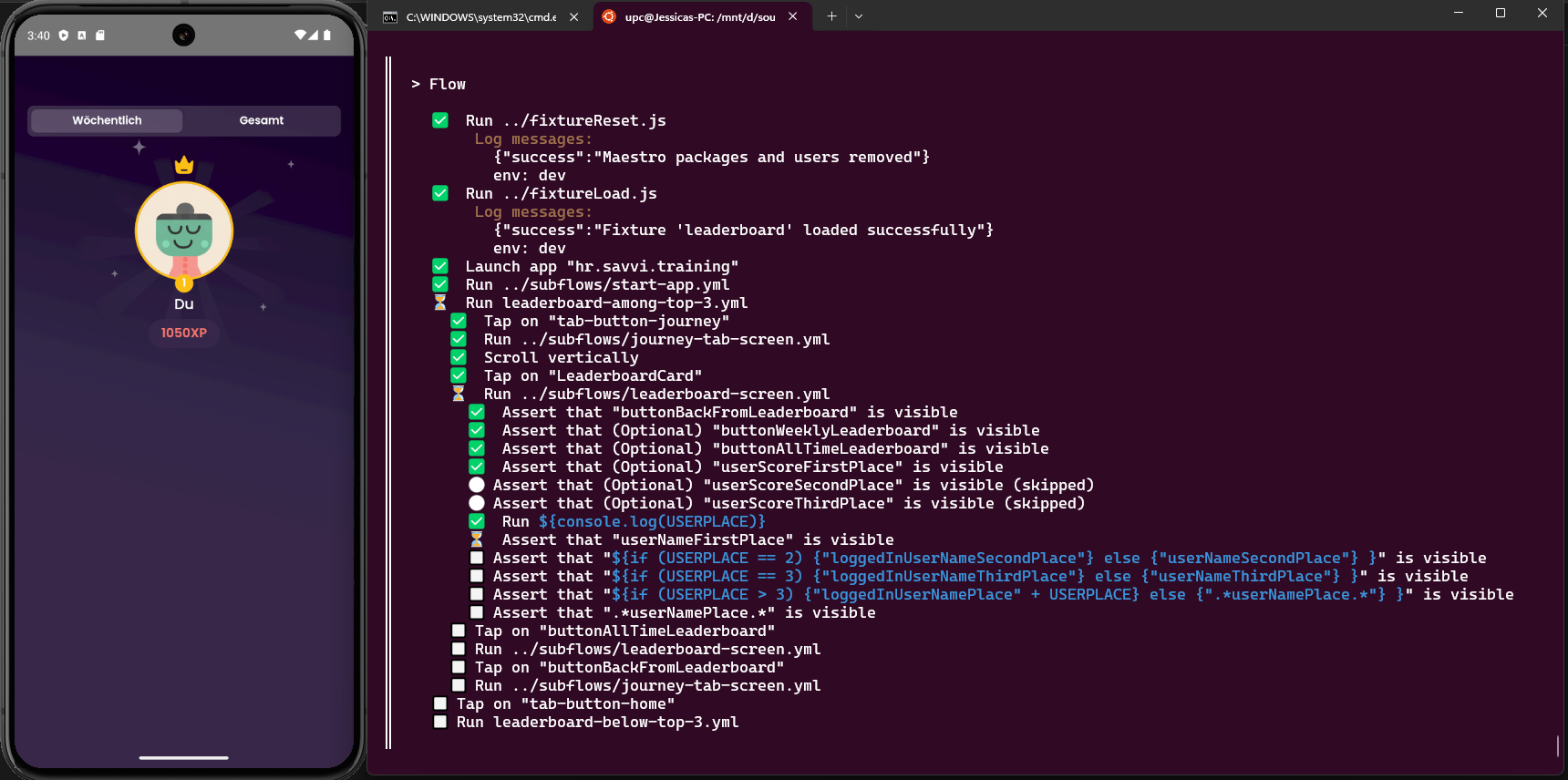Click hourglass icon beside leaderboard-among-top-3.yml

coord(440,303)
